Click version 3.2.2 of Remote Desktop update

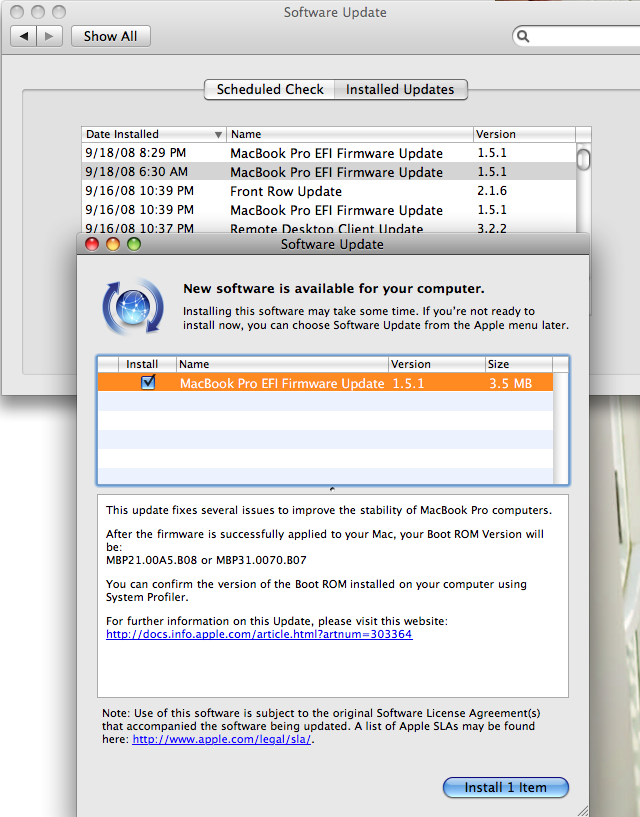click(x=492, y=228)
